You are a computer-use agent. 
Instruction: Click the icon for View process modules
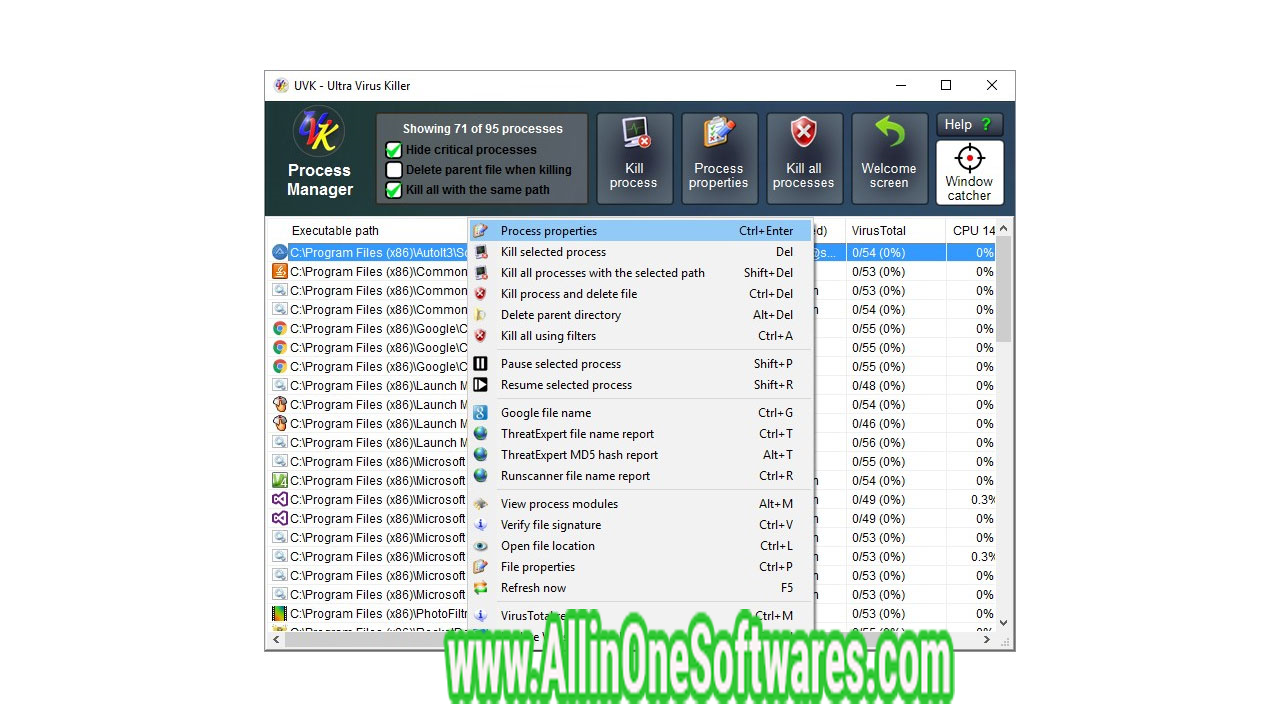tap(481, 504)
